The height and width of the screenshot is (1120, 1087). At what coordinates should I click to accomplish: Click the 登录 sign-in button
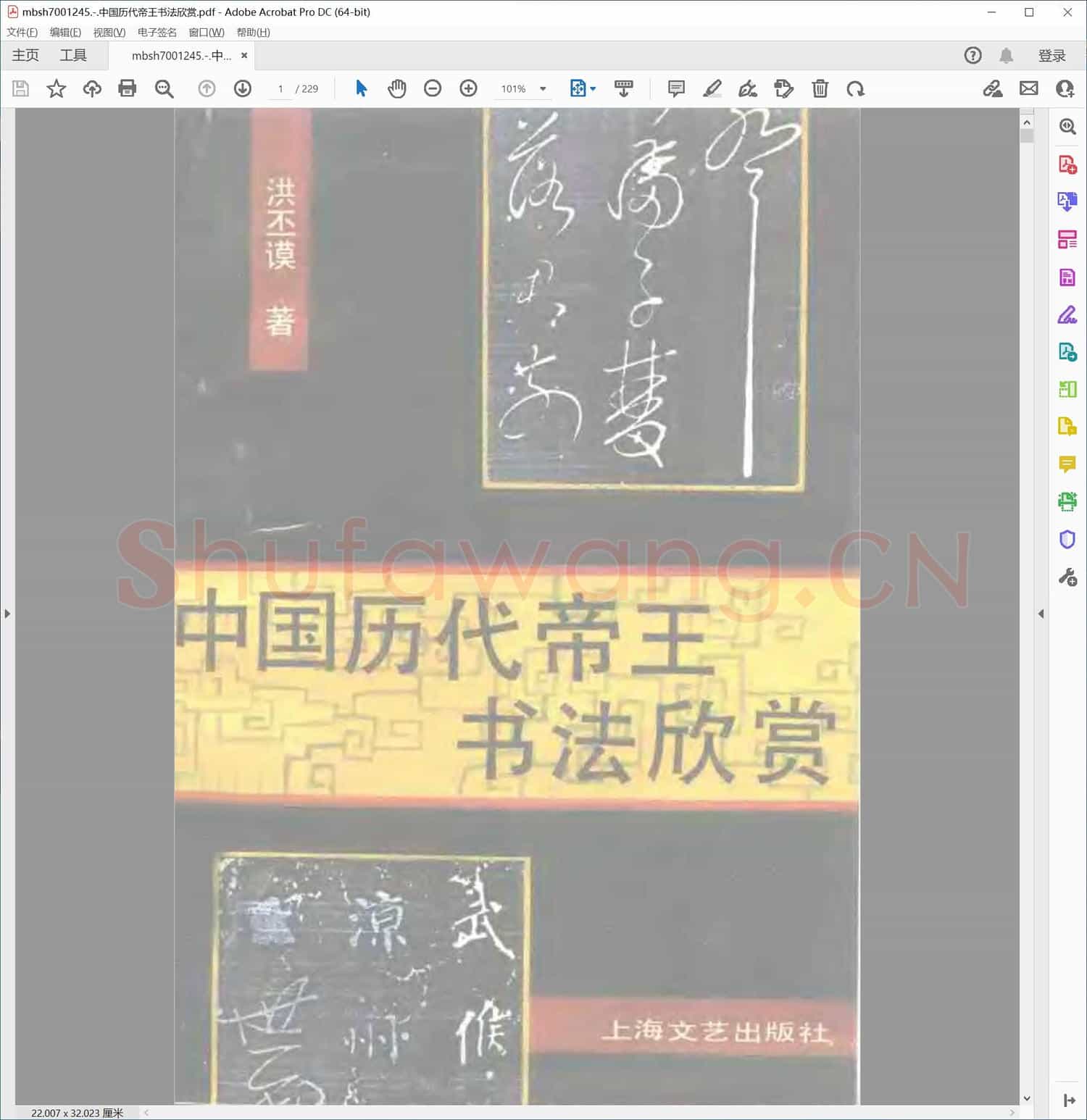coord(1052,55)
